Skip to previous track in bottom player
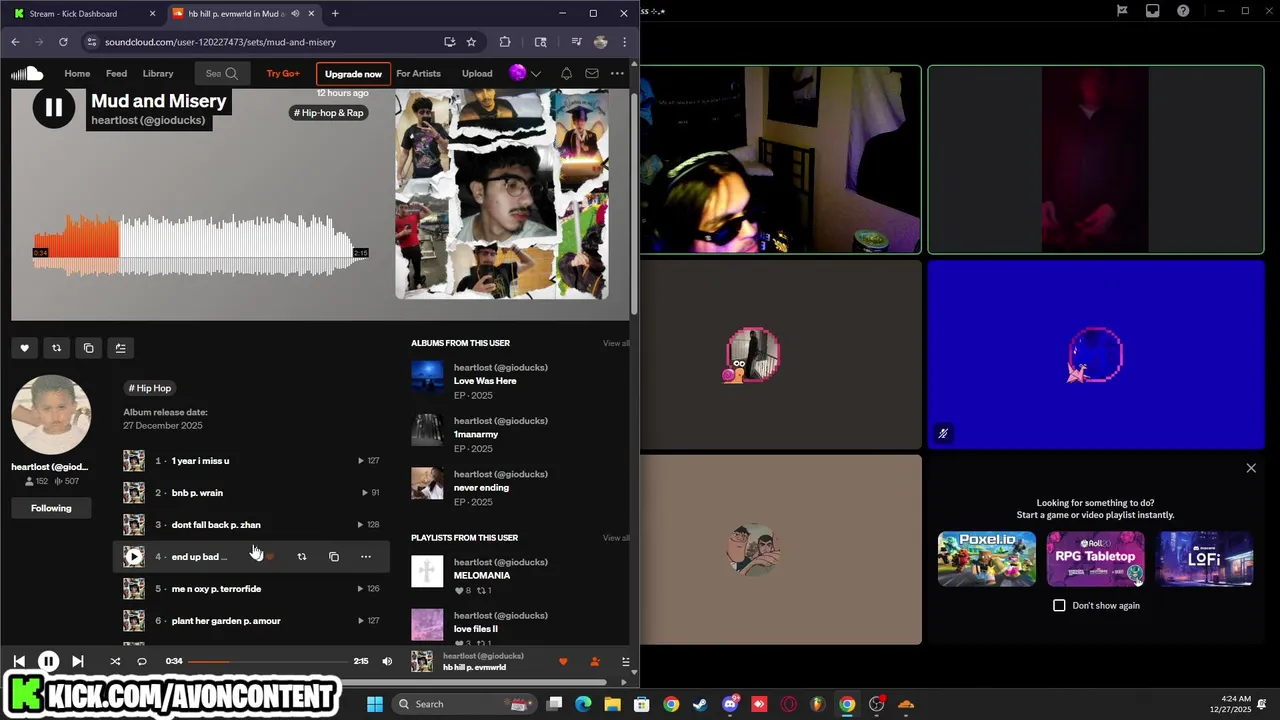The height and width of the screenshot is (720, 1280). [19, 661]
